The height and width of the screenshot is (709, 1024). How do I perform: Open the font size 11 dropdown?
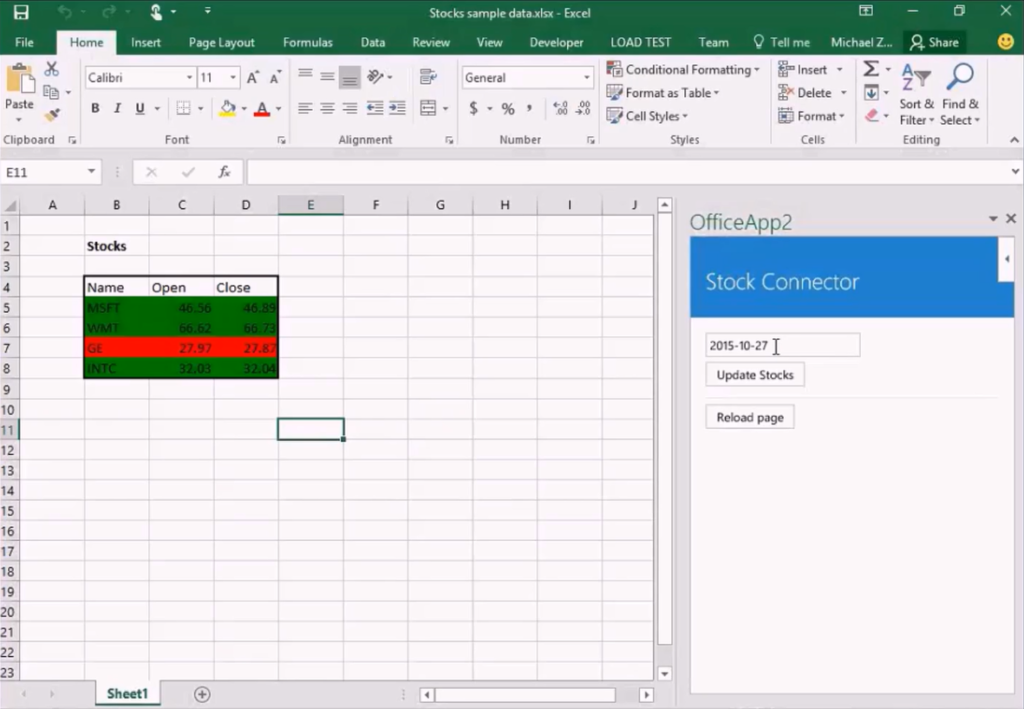[232, 78]
